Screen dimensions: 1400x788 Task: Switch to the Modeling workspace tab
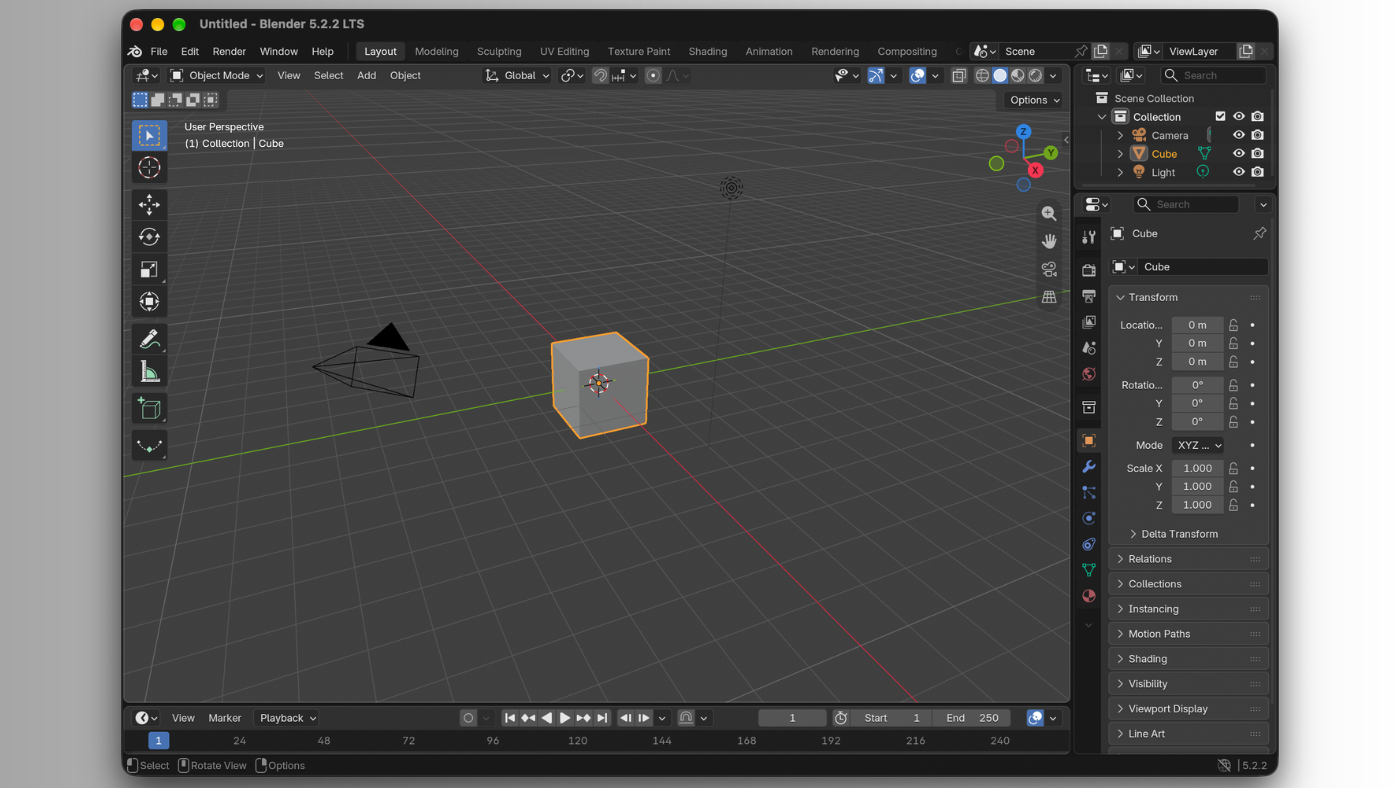point(437,51)
